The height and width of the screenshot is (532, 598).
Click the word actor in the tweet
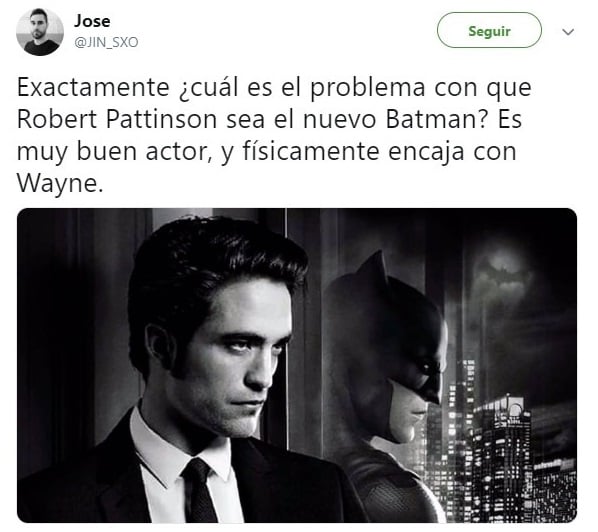click(179, 152)
